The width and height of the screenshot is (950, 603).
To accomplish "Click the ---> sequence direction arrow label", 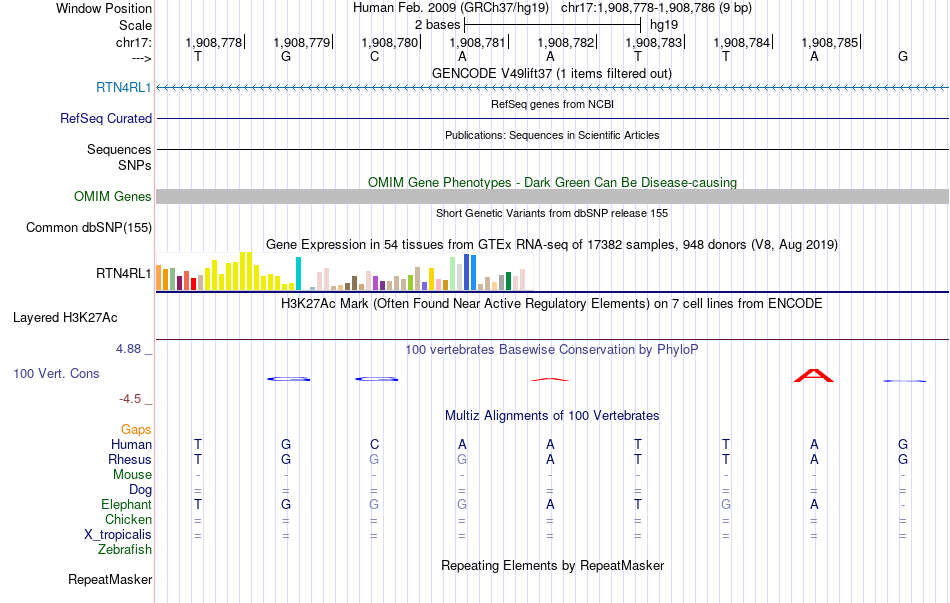I will tap(142, 58).
